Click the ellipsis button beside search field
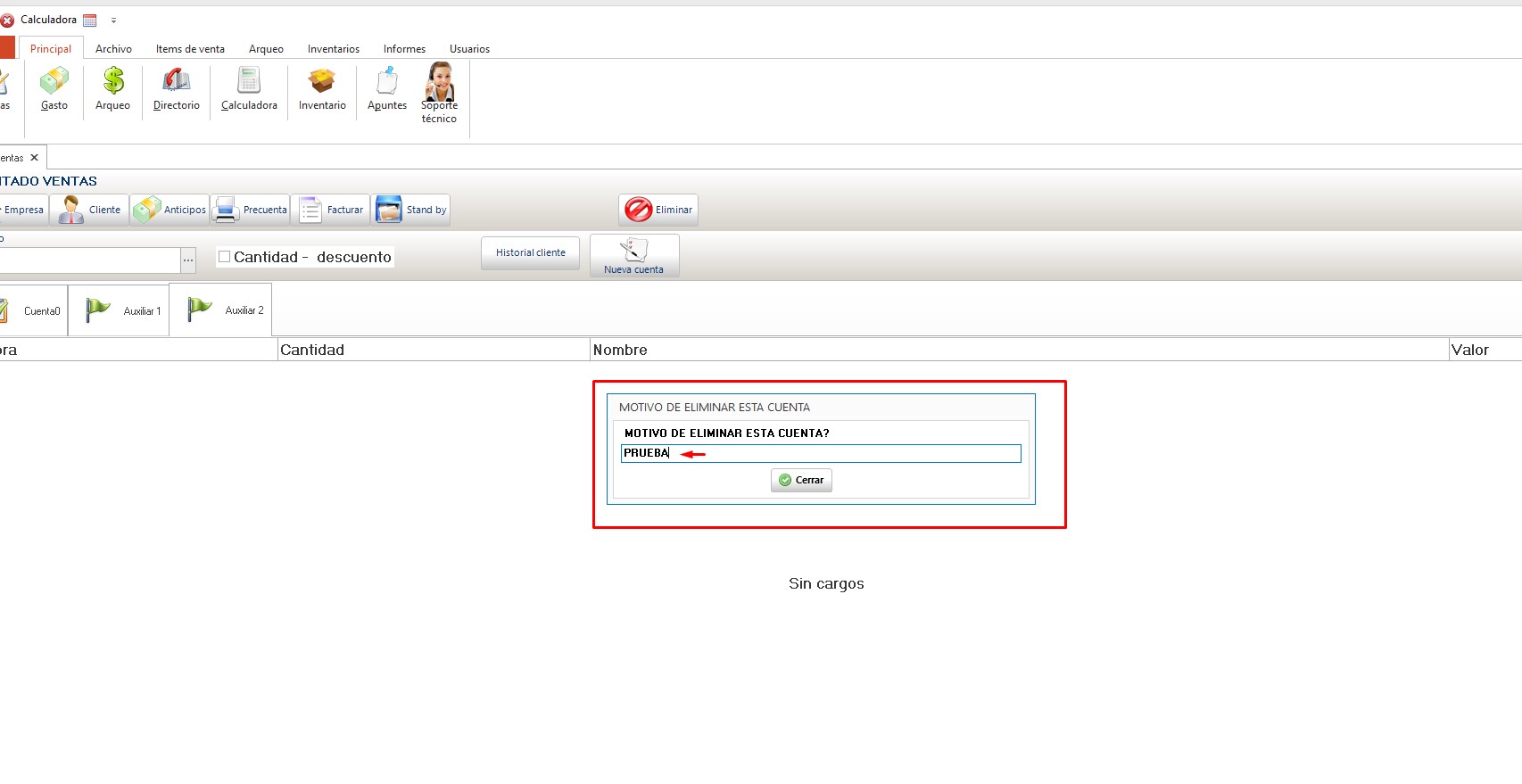 point(188,260)
